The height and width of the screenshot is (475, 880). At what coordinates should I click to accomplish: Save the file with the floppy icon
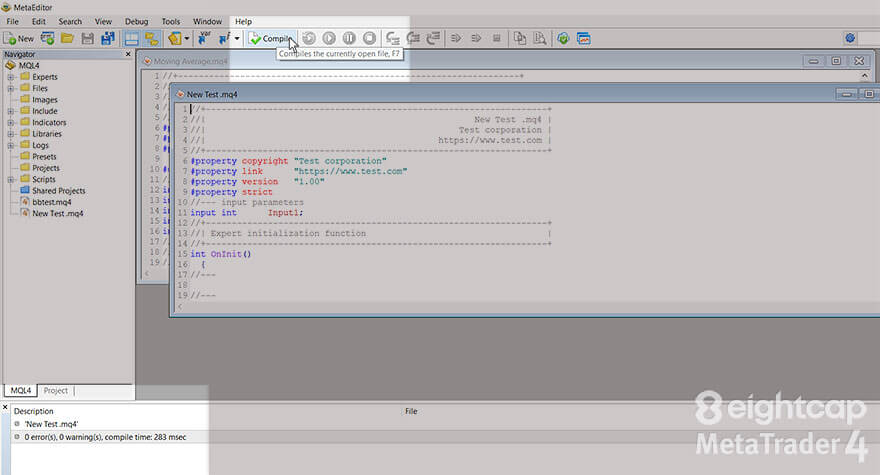[x=88, y=39]
